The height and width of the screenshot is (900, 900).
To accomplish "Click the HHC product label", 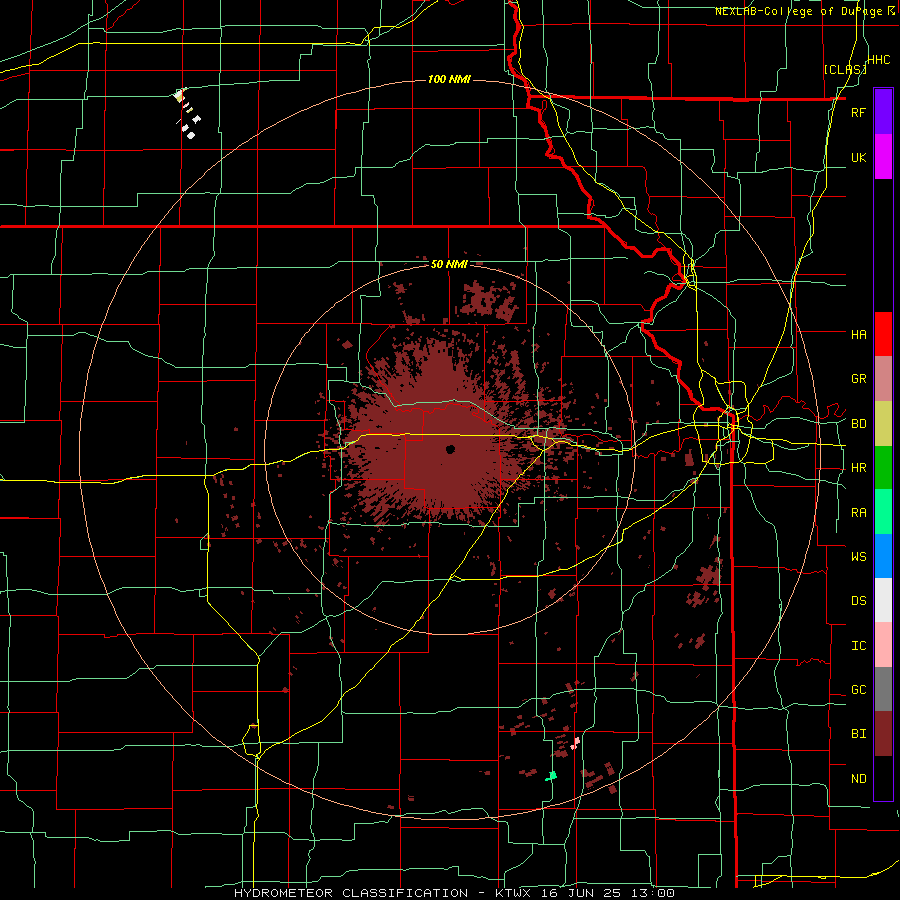I will (879, 60).
